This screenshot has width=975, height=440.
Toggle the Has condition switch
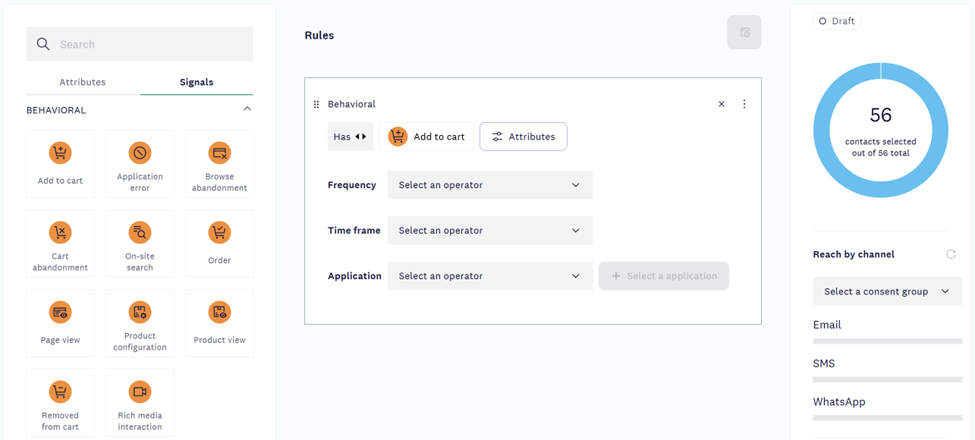[350, 137]
